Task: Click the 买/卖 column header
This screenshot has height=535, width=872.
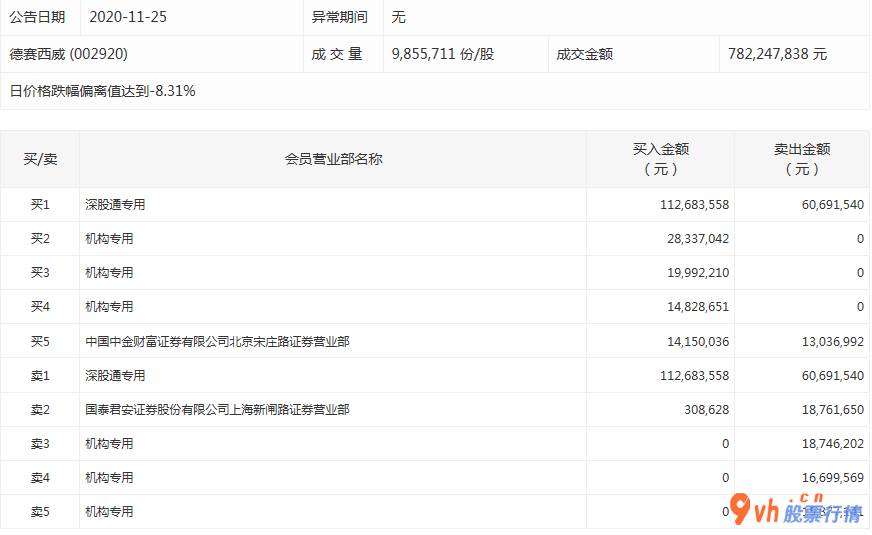Action: [x=40, y=159]
